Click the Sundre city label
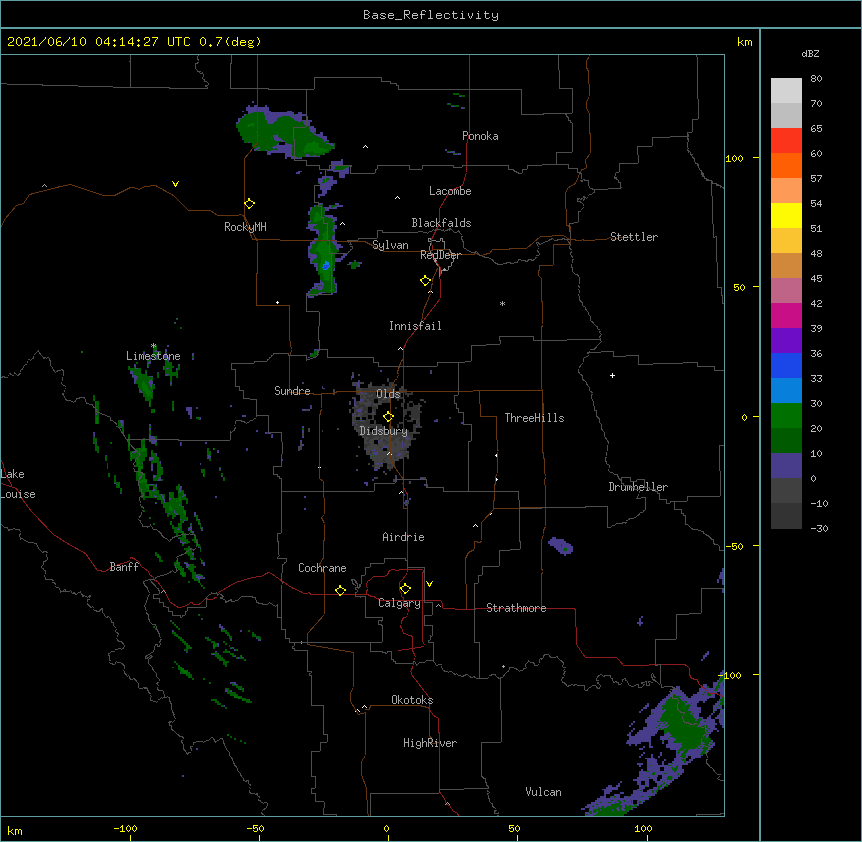The width and height of the screenshot is (862, 842). [292, 391]
